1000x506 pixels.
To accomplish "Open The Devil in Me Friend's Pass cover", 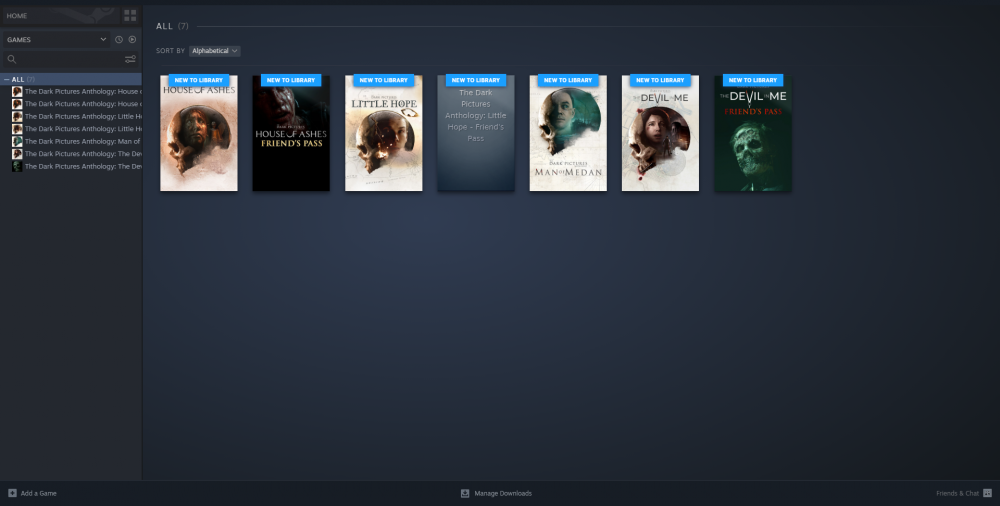I will point(752,135).
